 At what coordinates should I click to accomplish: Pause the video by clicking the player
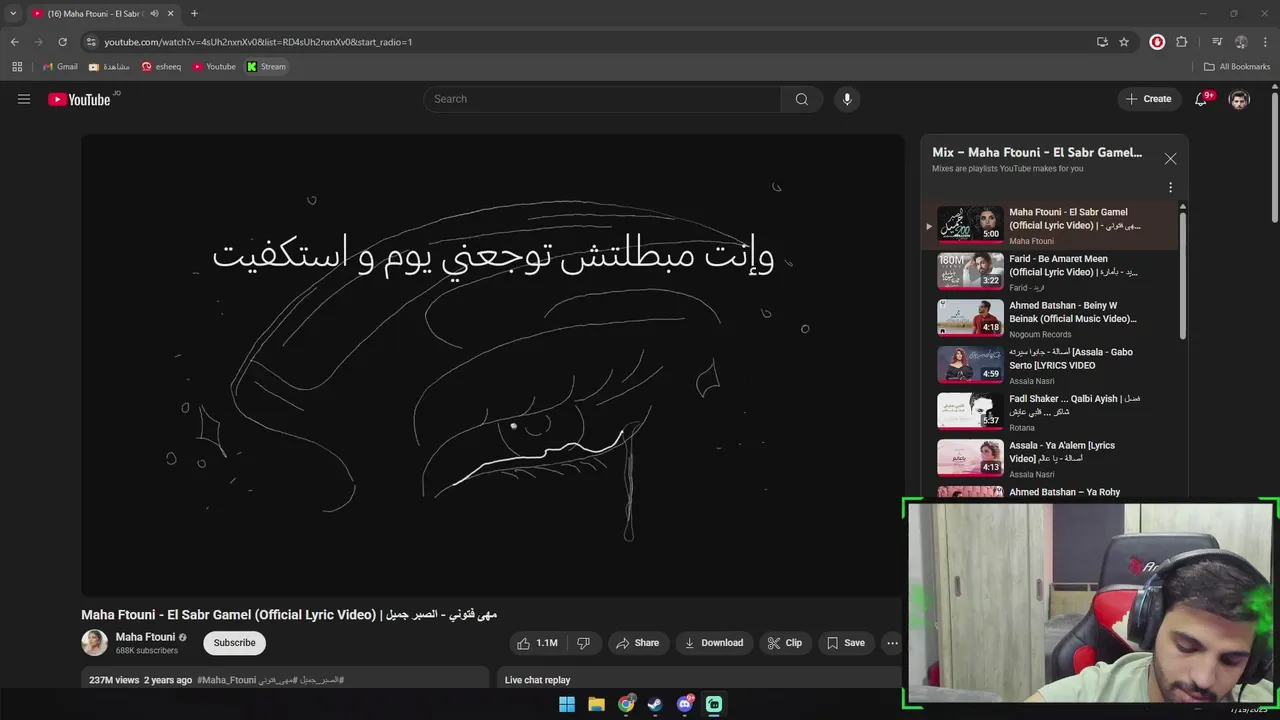493,365
